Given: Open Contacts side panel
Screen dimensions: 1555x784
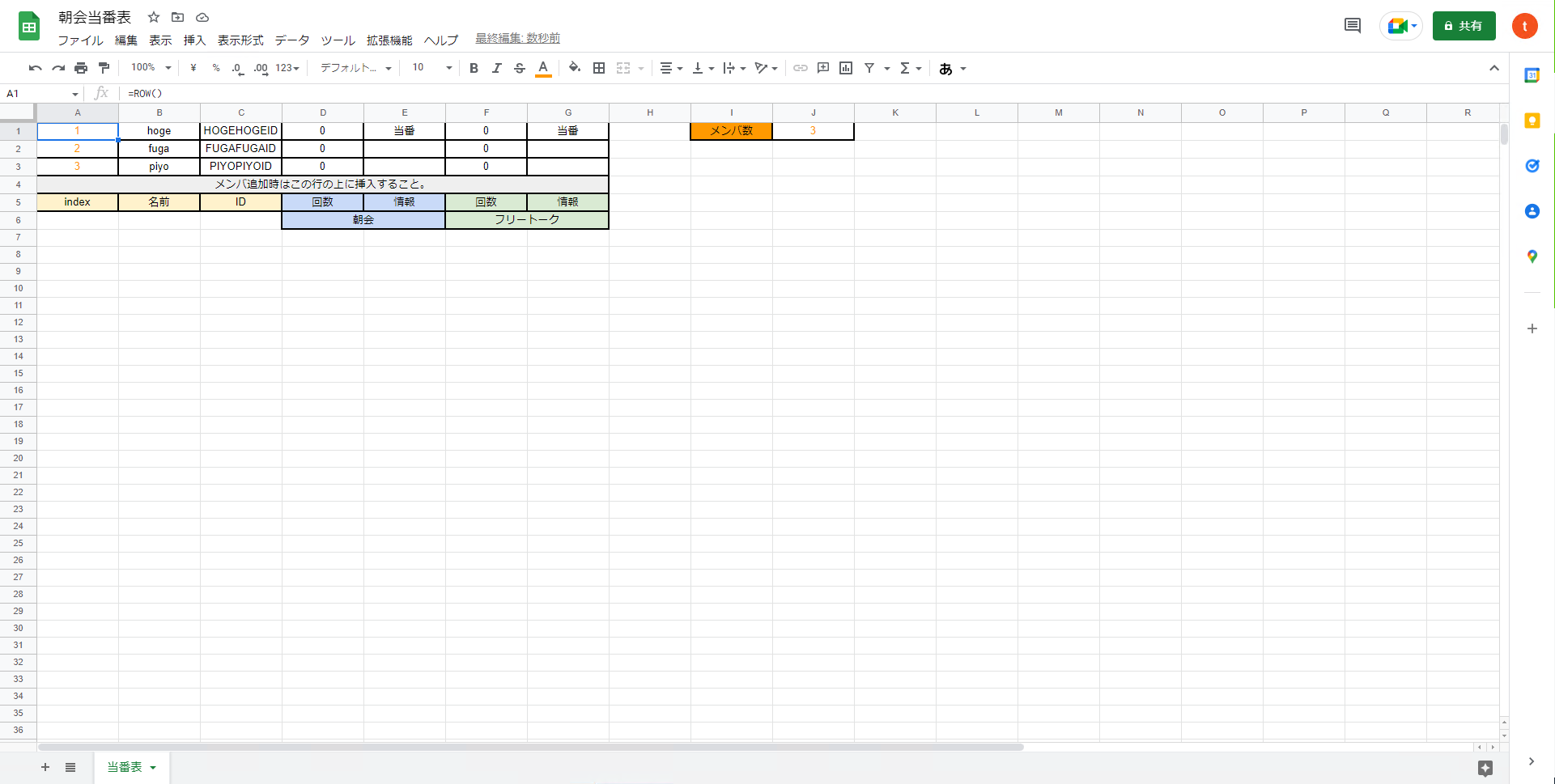Looking at the screenshot, I should click(x=1532, y=211).
